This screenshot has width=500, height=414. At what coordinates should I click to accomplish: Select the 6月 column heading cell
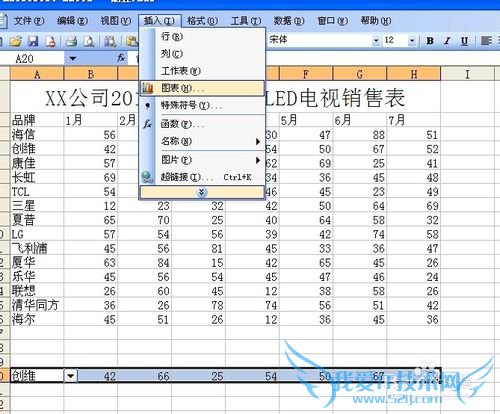point(360,120)
